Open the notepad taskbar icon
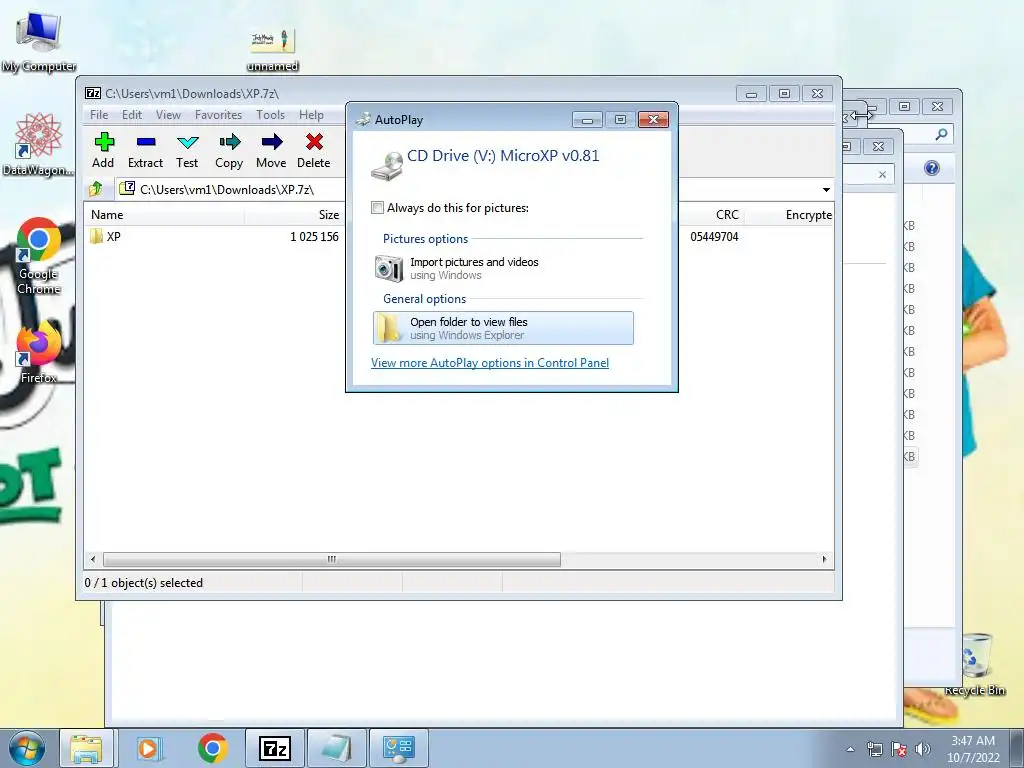Image resolution: width=1024 pixels, height=768 pixels. click(x=337, y=748)
